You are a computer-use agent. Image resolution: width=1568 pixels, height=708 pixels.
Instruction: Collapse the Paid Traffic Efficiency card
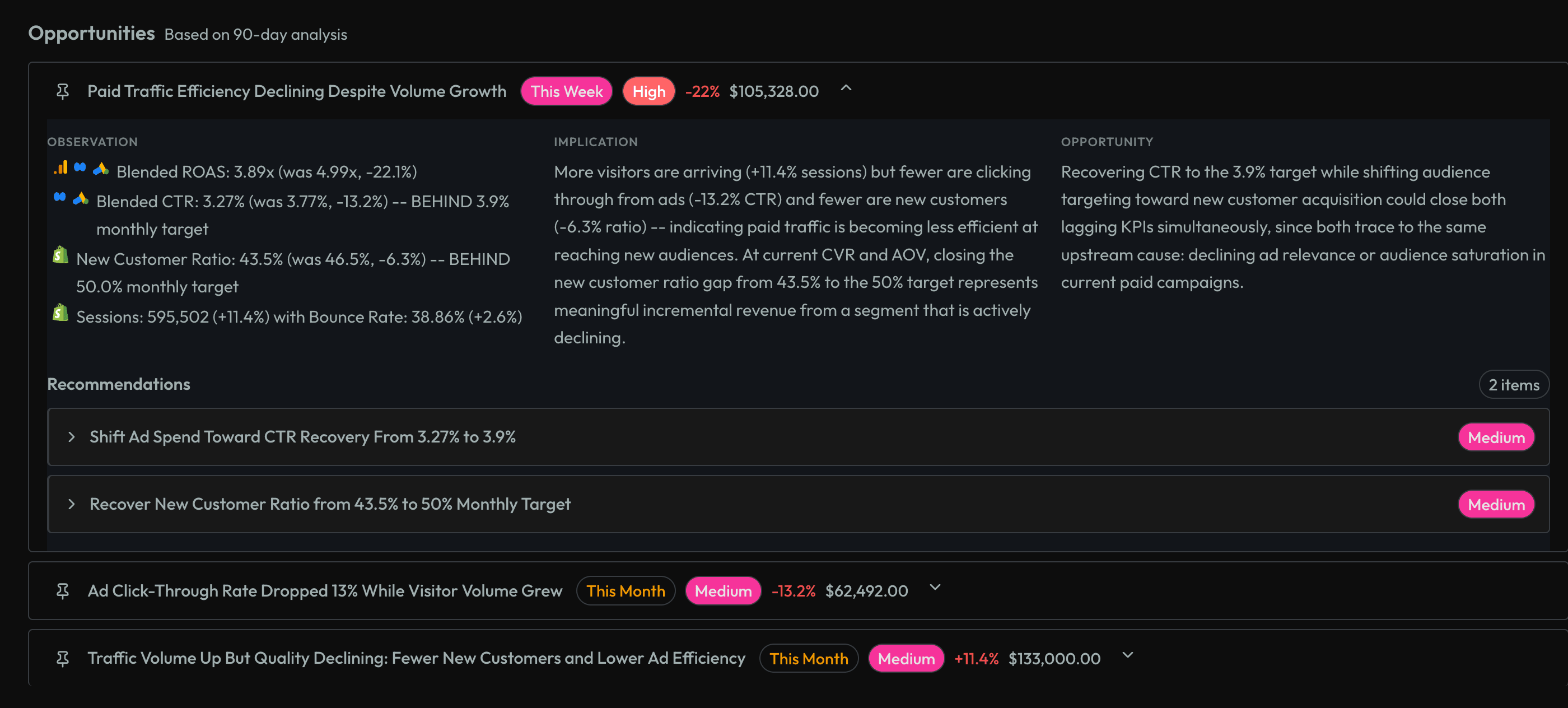click(846, 89)
